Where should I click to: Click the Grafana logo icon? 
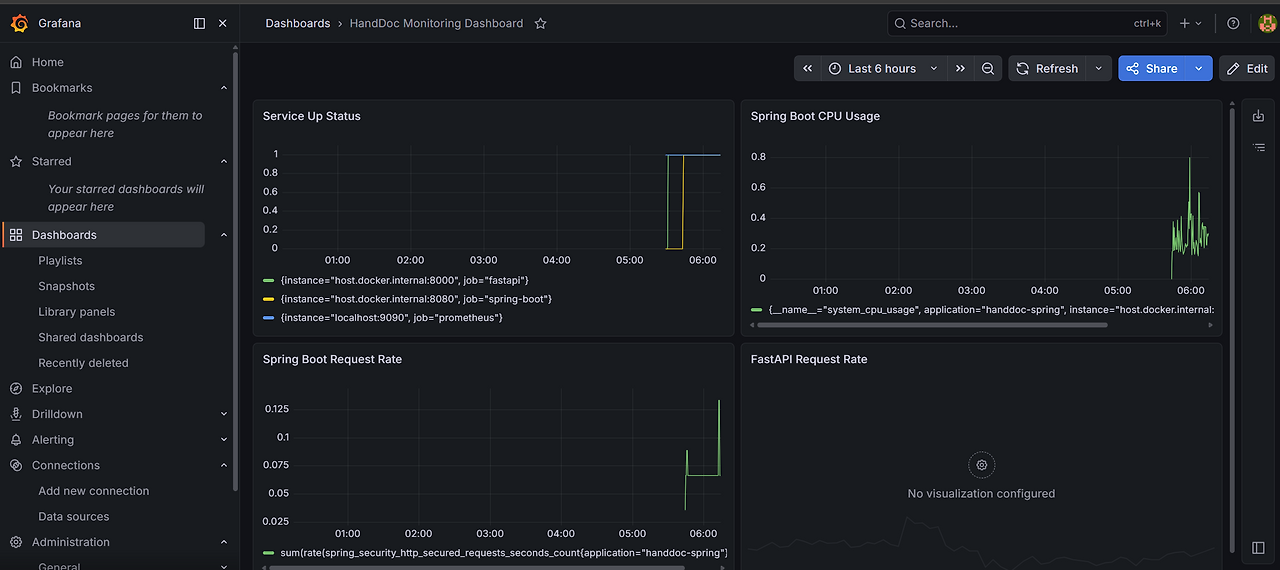click(x=19, y=23)
